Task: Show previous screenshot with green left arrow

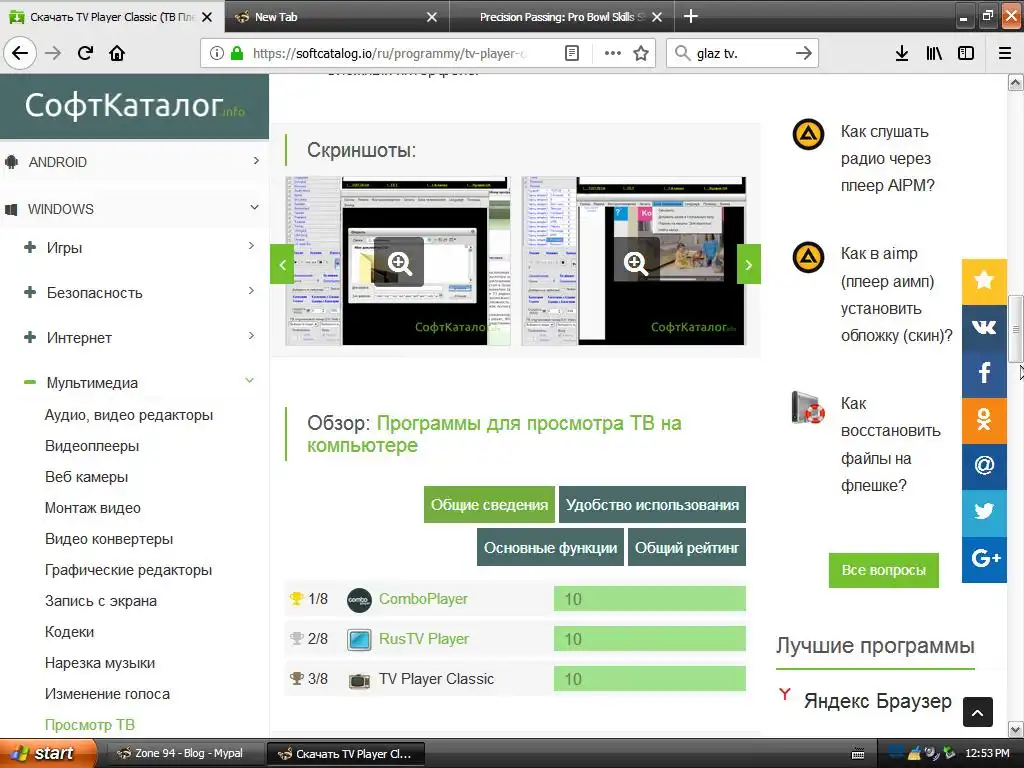Action: 282,264
